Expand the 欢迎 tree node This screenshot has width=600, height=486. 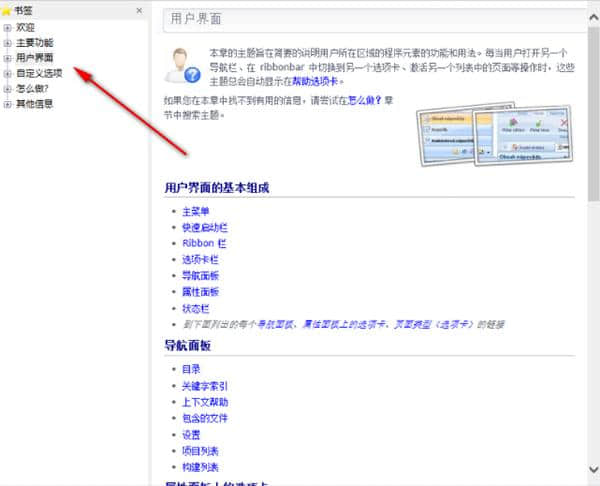point(8,27)
